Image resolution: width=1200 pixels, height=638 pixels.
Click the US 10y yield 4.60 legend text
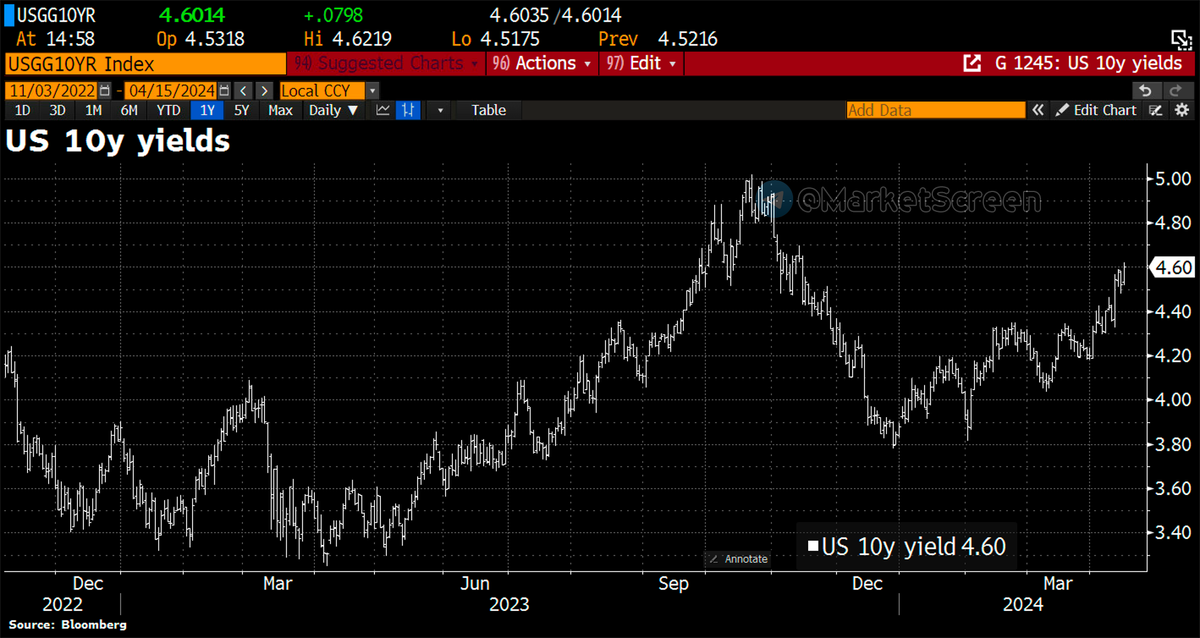tap(914, 546)
